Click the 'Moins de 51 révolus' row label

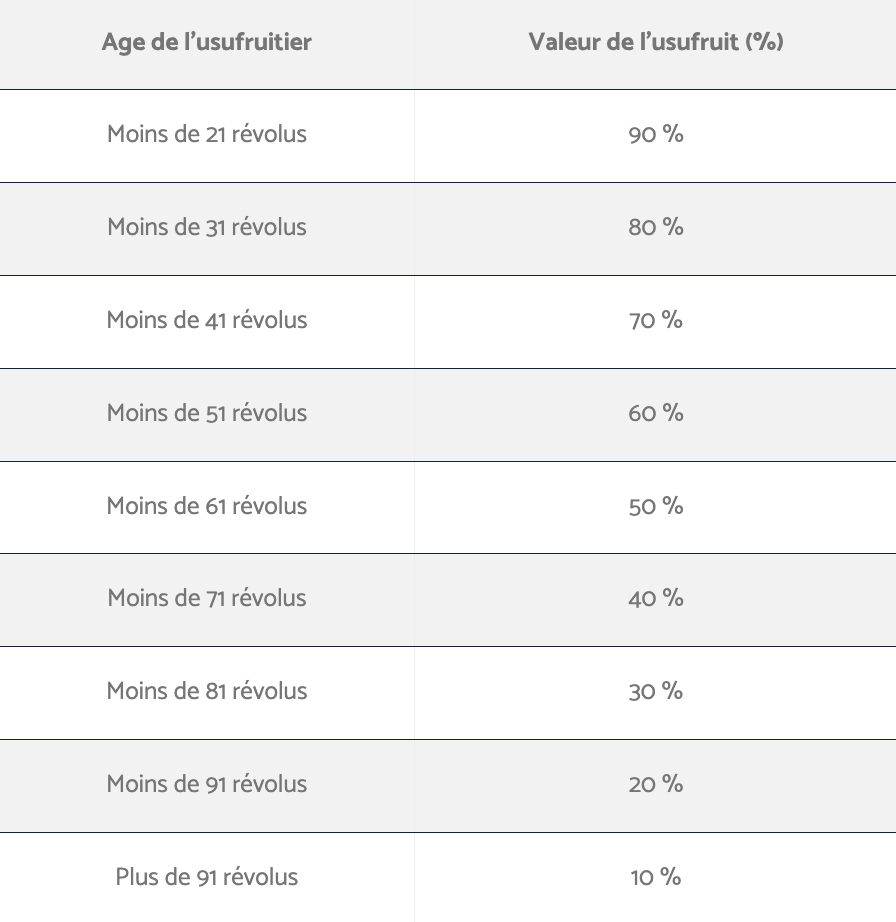(206, 413)
